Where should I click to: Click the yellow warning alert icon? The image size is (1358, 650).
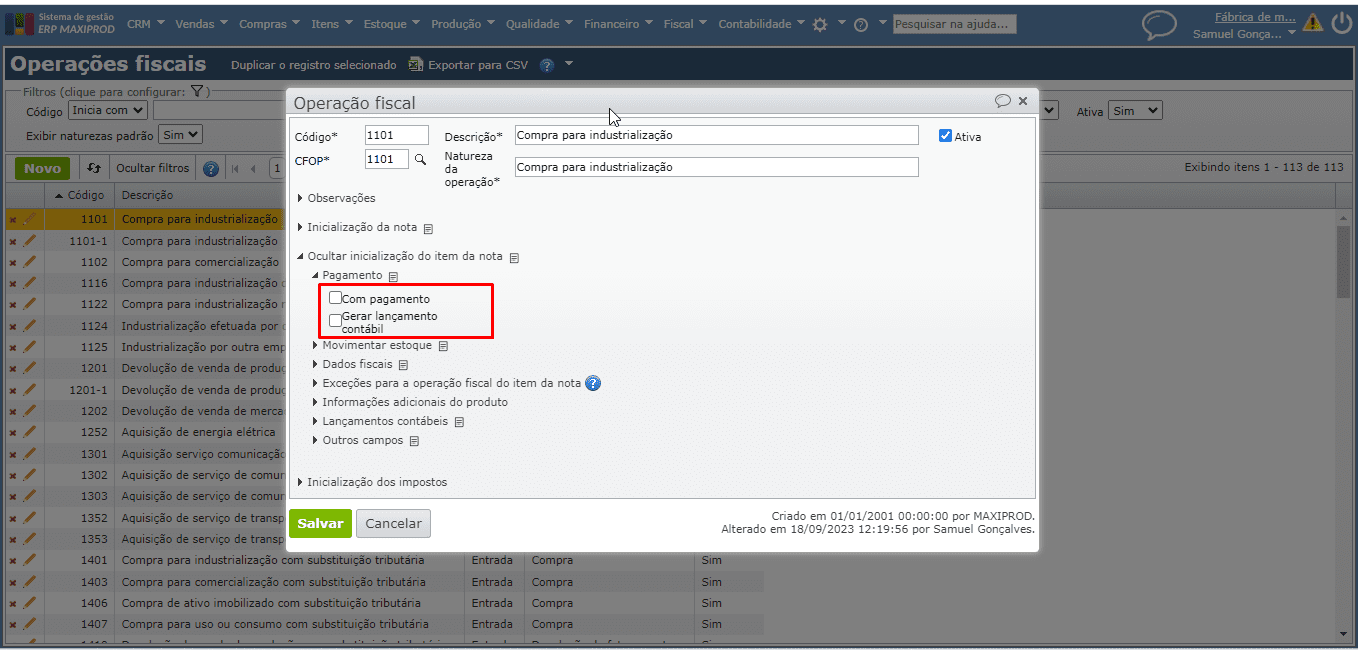tap(1312, 23)
